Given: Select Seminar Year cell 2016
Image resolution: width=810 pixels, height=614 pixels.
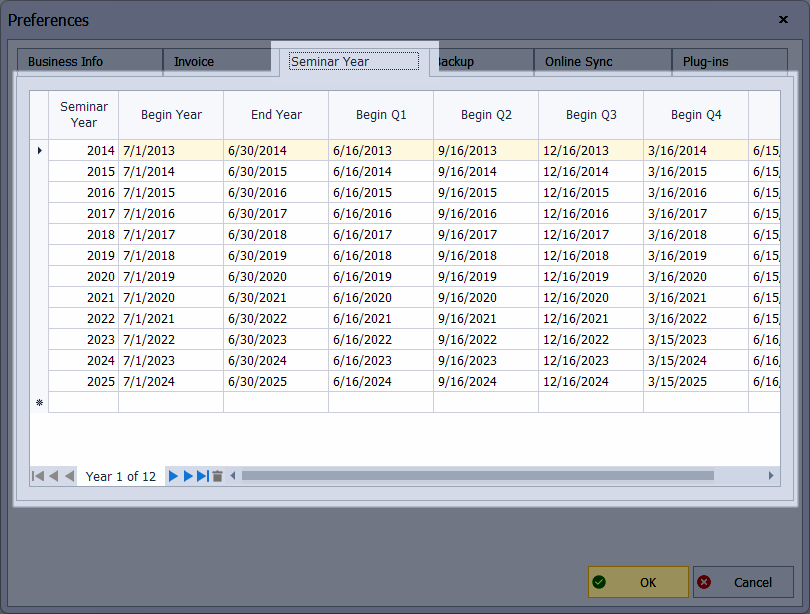Looking at the screenshot, I should (x=84, y=193).
